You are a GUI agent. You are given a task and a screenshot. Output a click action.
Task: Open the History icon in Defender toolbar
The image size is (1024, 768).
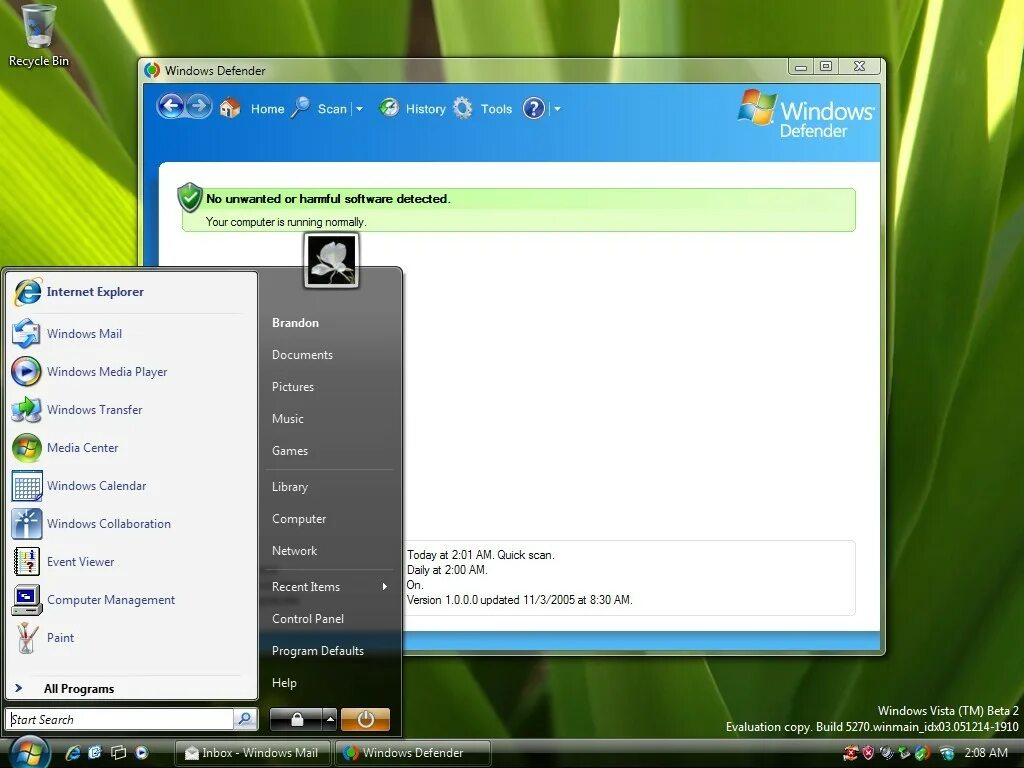click(389, 107)
